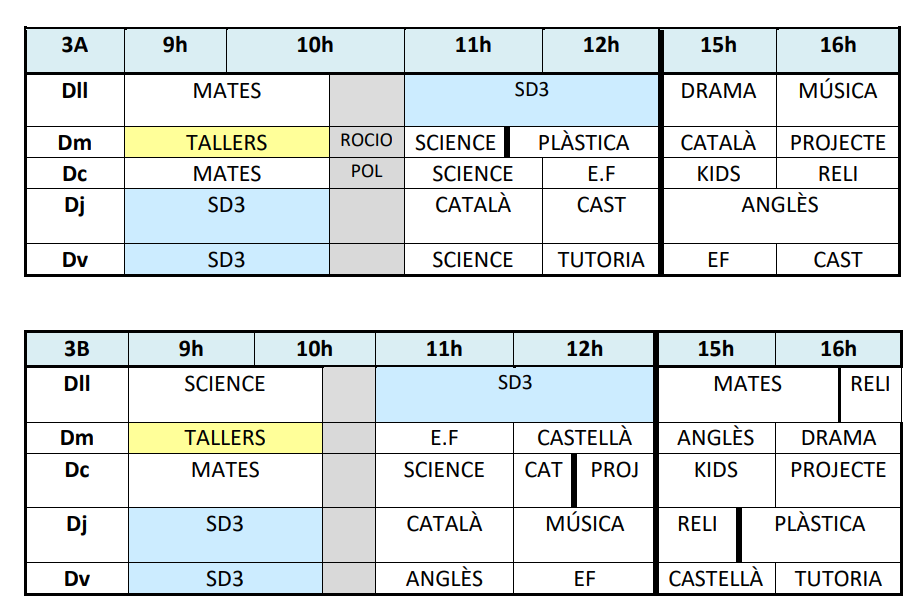
Task: Click the blue SD3 block on Monday in 3B
Action: point(515,384)
